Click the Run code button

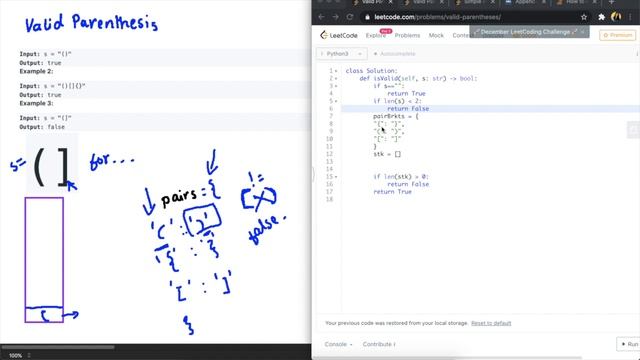click(x=629, y=344)
